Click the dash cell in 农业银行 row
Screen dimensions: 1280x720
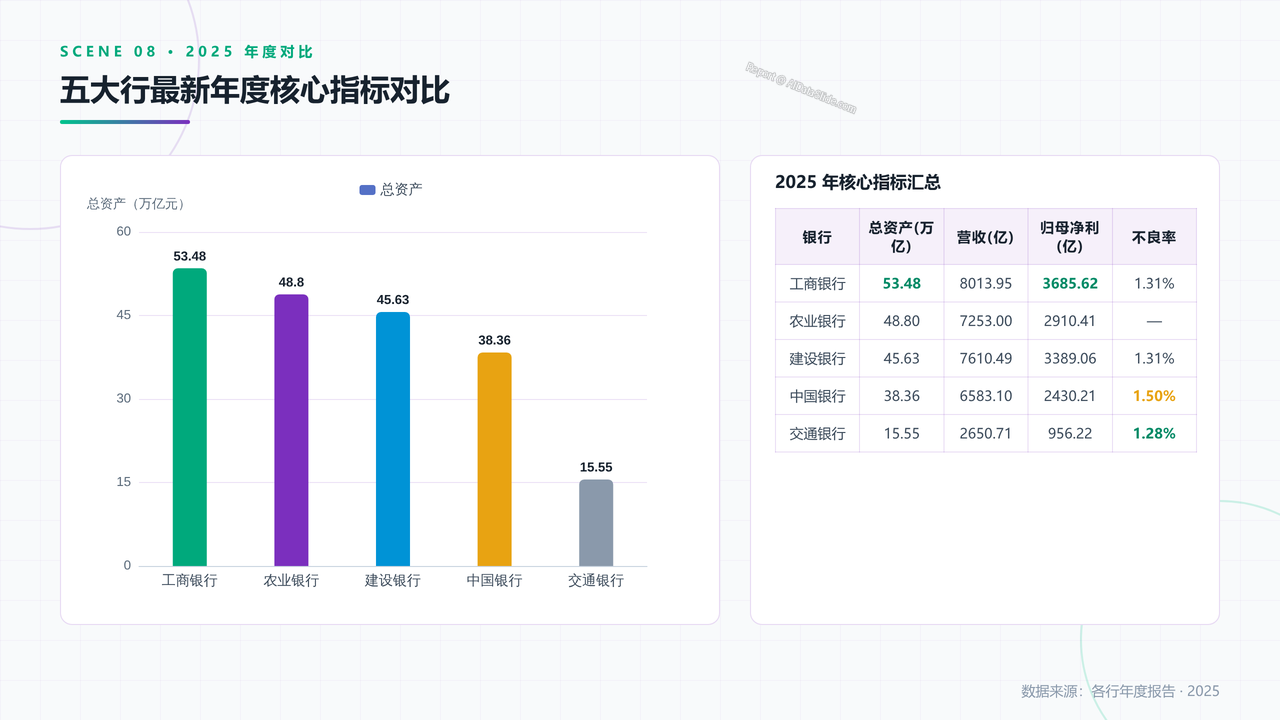(1154, 321)
